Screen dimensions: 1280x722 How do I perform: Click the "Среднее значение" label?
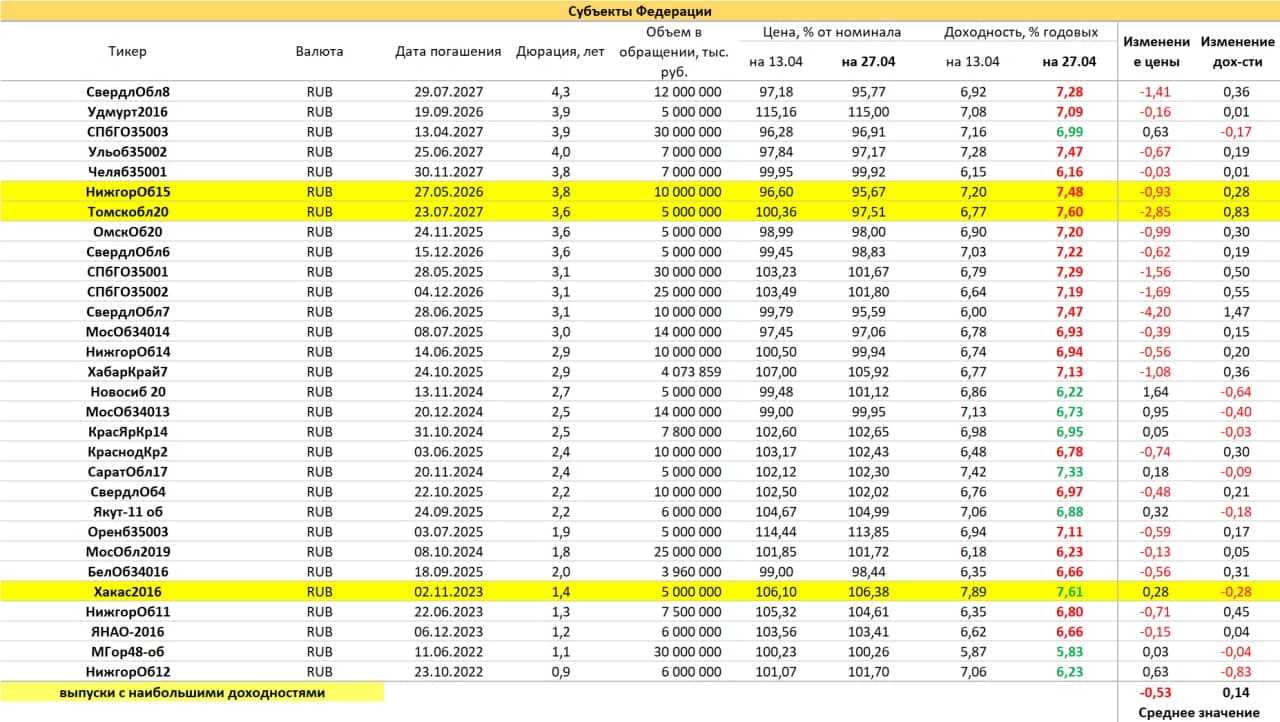1198,712
